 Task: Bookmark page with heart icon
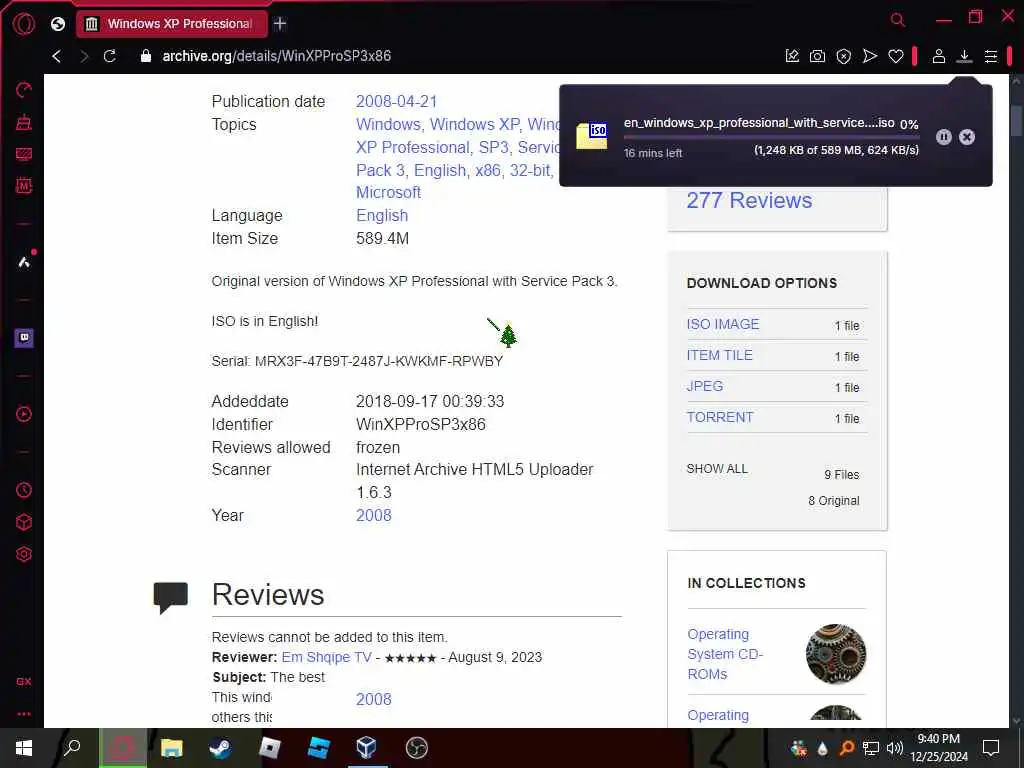pyautogui.click(x=896, y=57)
